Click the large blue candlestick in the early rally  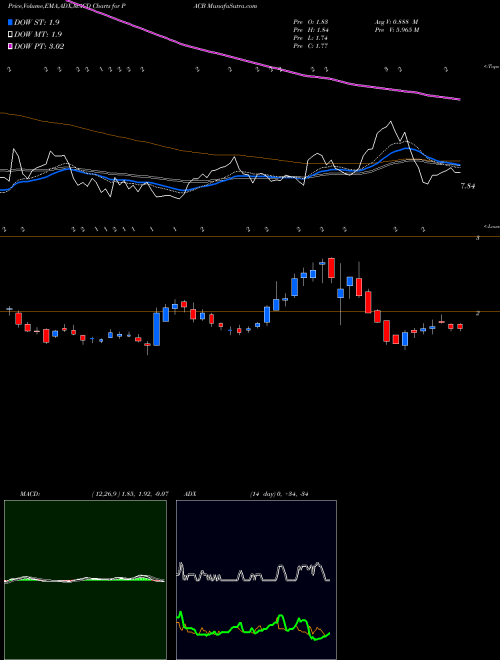coord(157,329)
